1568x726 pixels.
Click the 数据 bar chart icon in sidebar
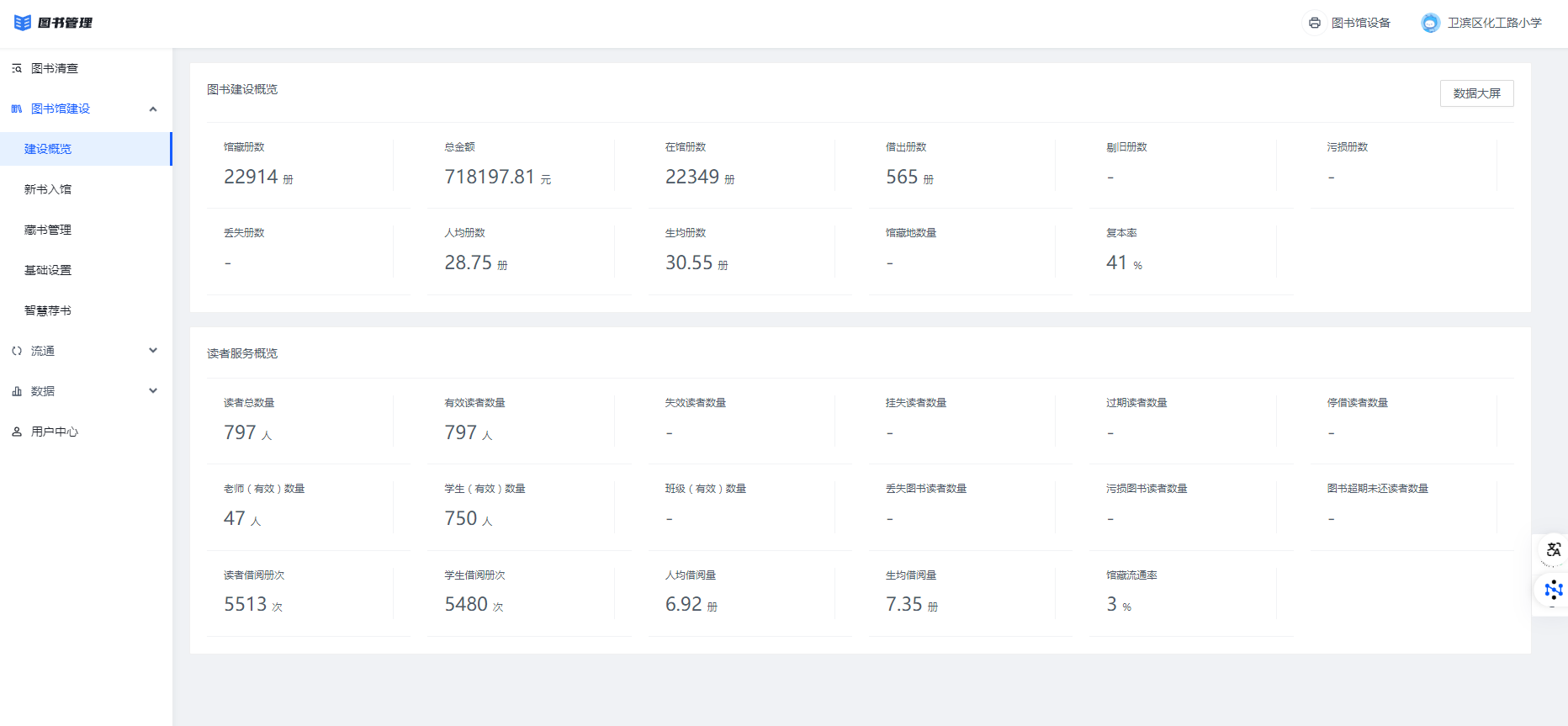(17, 391)
